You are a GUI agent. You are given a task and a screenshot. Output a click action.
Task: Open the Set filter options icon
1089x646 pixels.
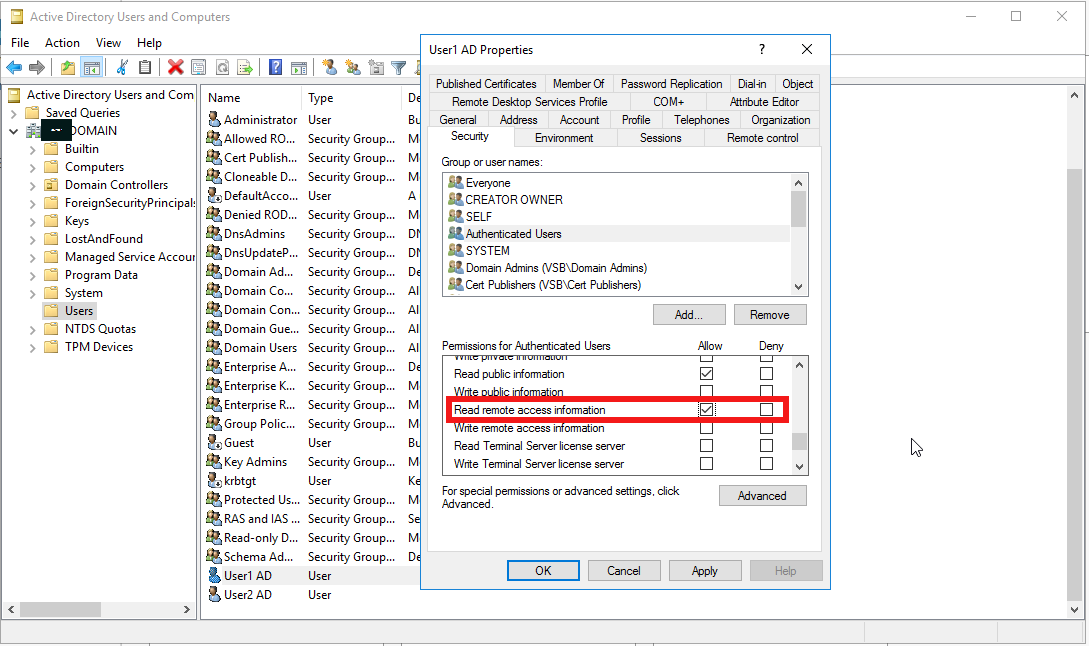pyautogui.click(x=396, y=67)
